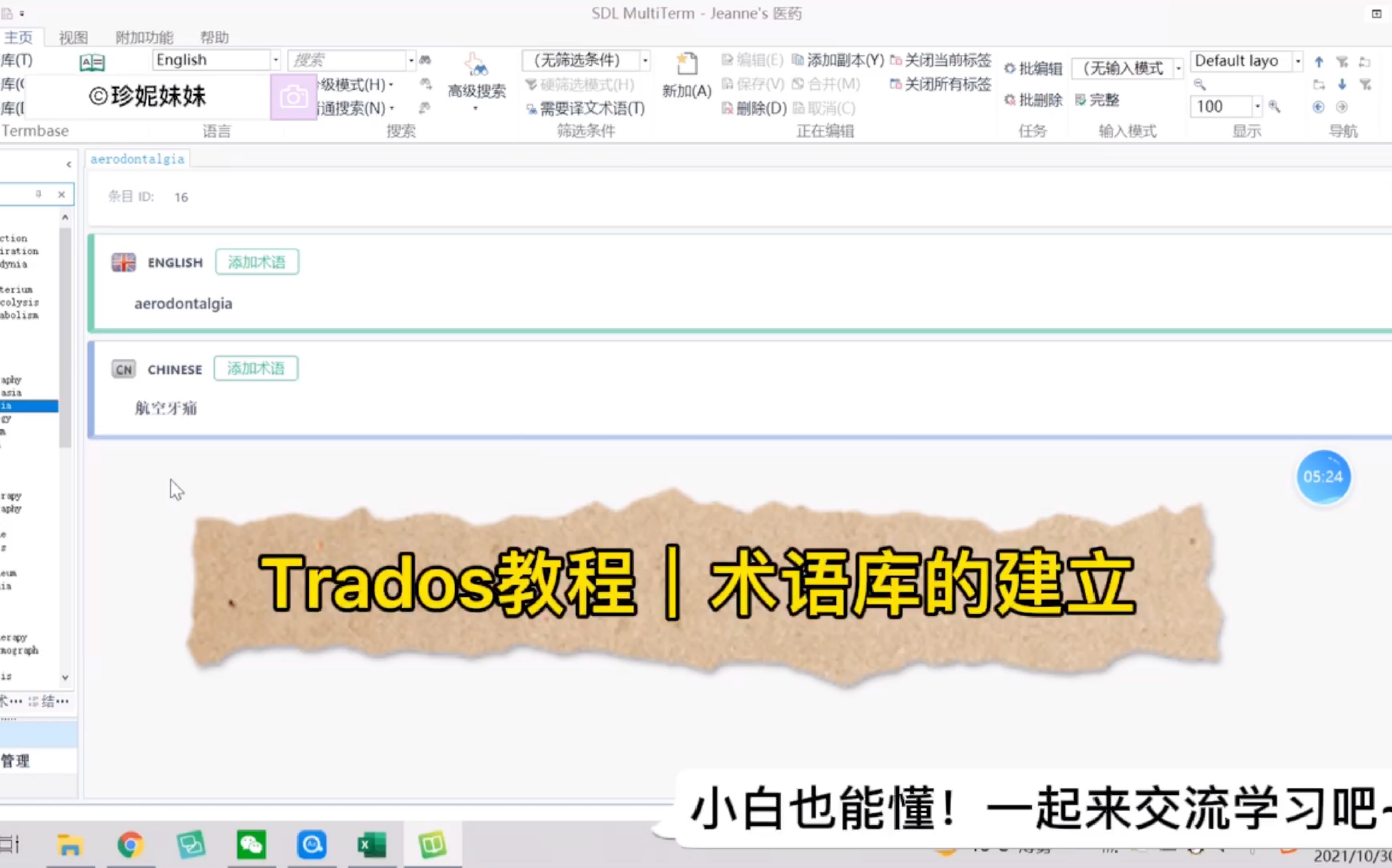
Task: Click the pin icon in left panel
Action: click(39, 194)
